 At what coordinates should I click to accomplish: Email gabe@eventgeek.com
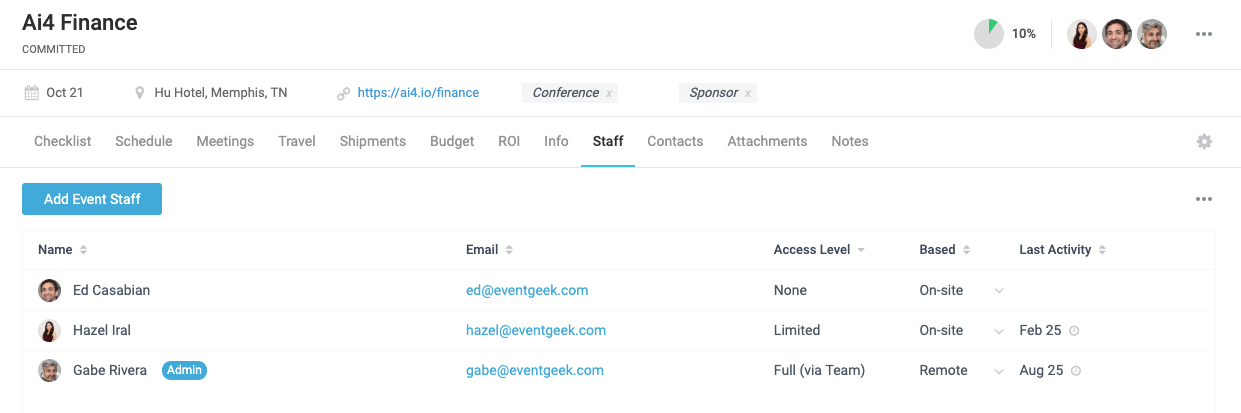point(535,371)
